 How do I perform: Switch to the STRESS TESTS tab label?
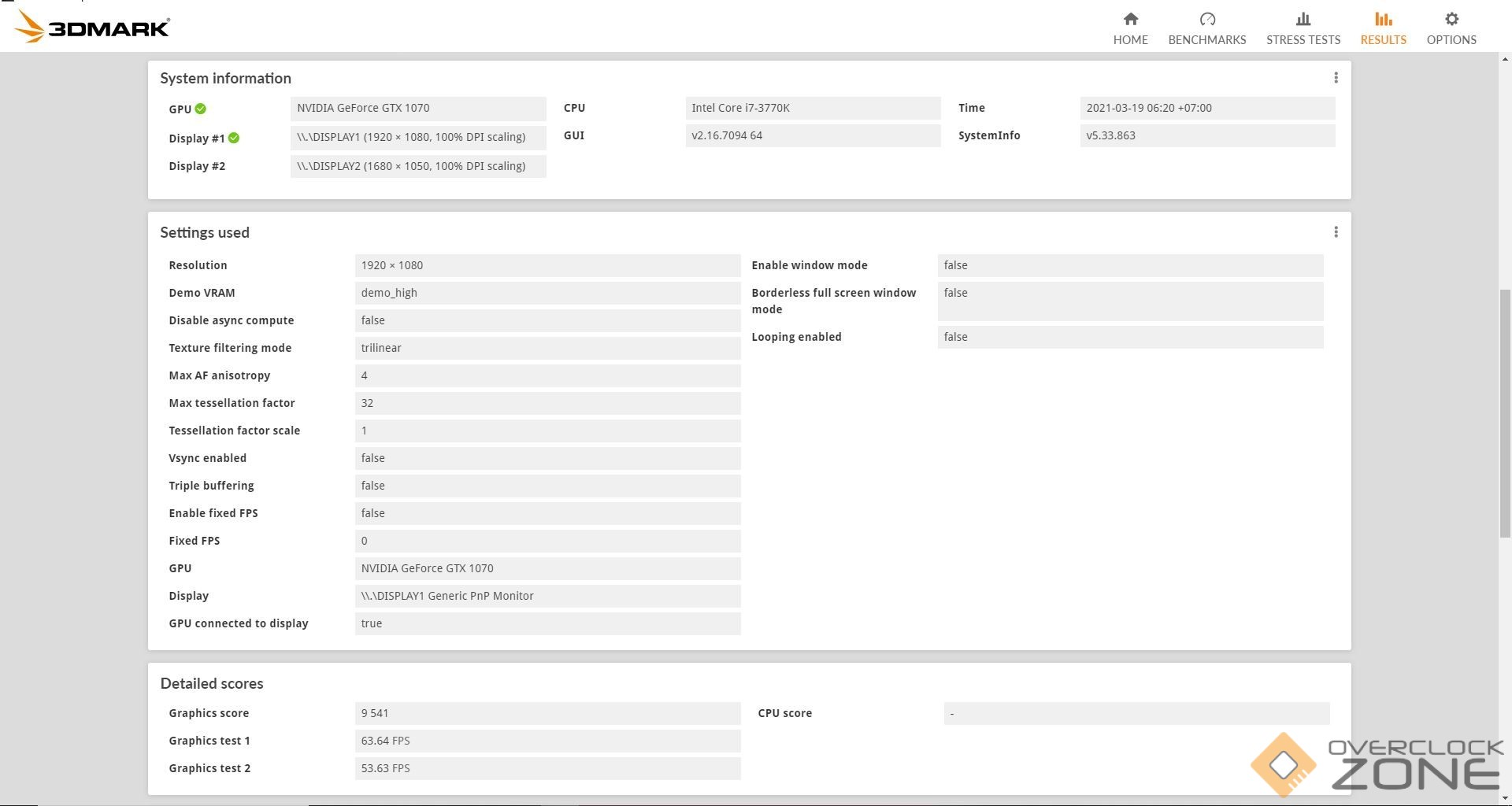[x=1303, y=40]
